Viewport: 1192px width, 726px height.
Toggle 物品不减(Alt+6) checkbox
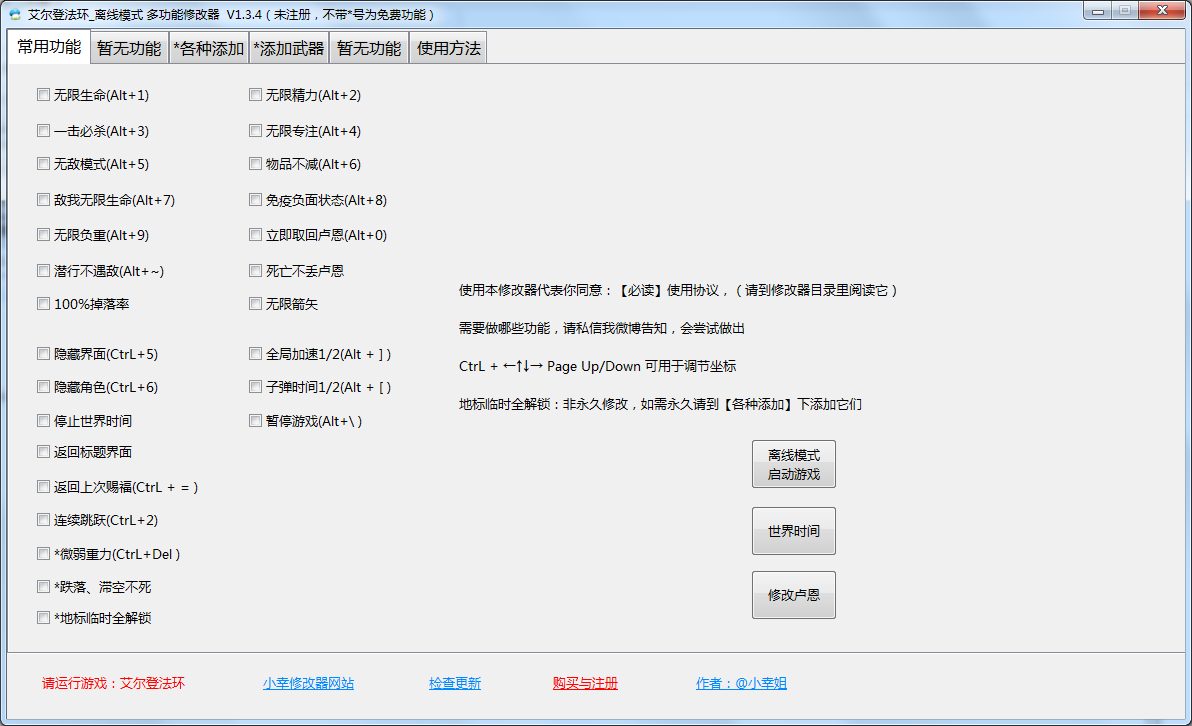[x=255, y=163]
